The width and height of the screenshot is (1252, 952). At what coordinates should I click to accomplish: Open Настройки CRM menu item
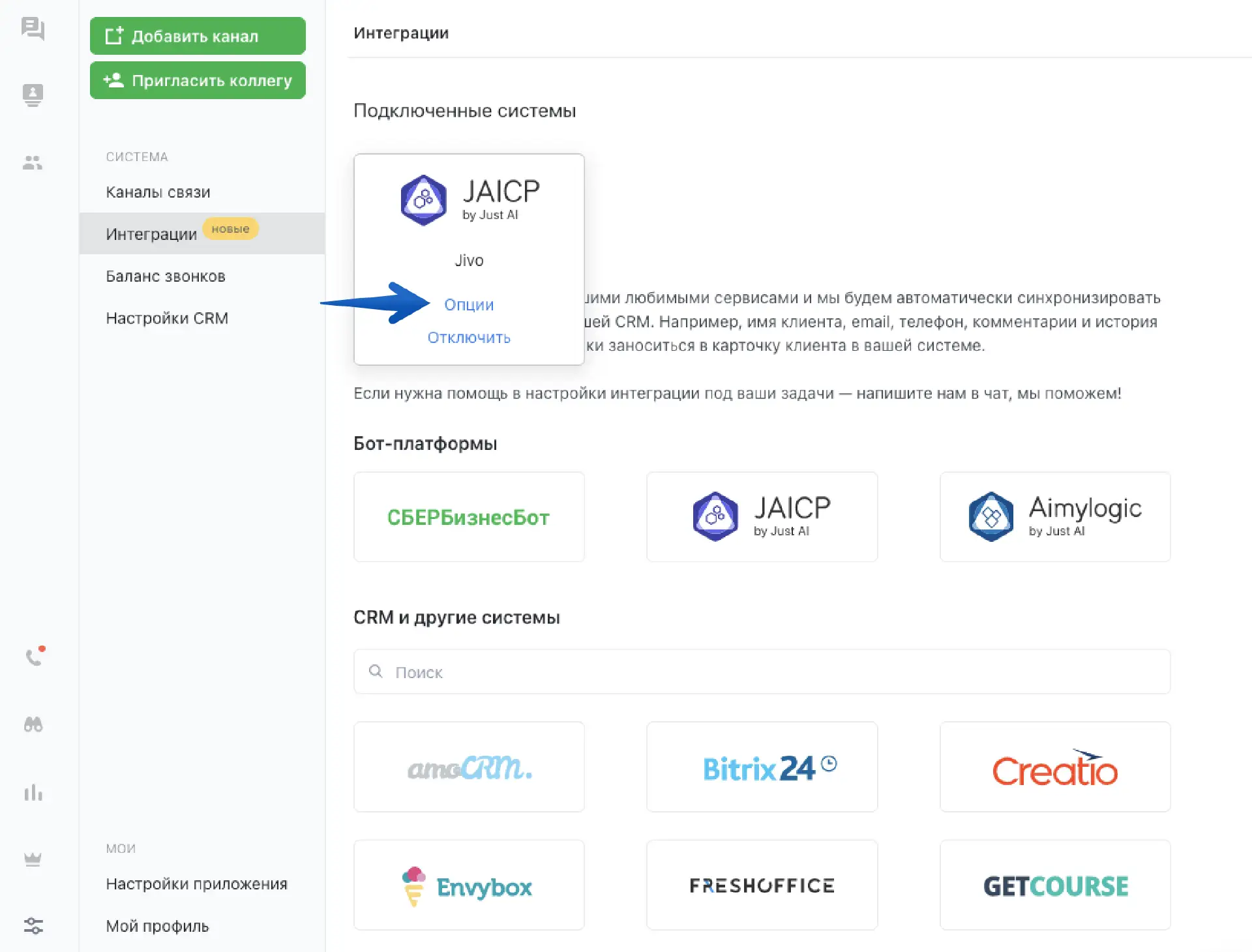167,318
